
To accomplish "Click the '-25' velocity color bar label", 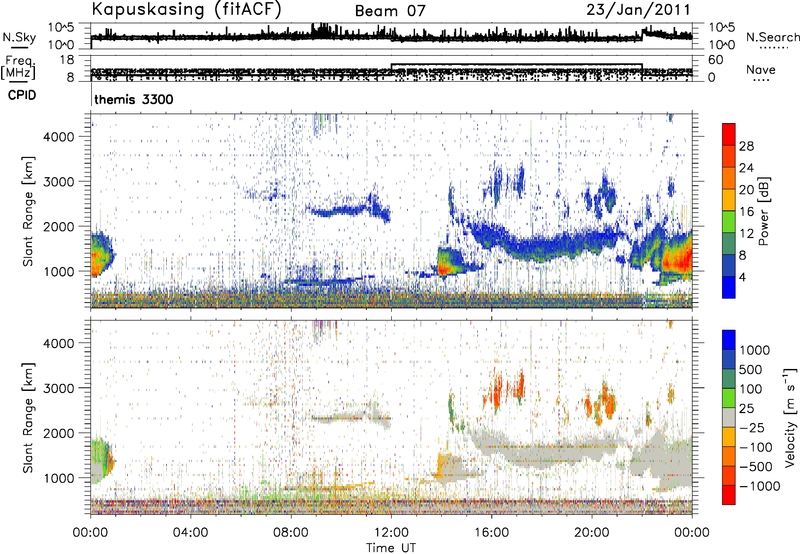I will tap(752, 428).
